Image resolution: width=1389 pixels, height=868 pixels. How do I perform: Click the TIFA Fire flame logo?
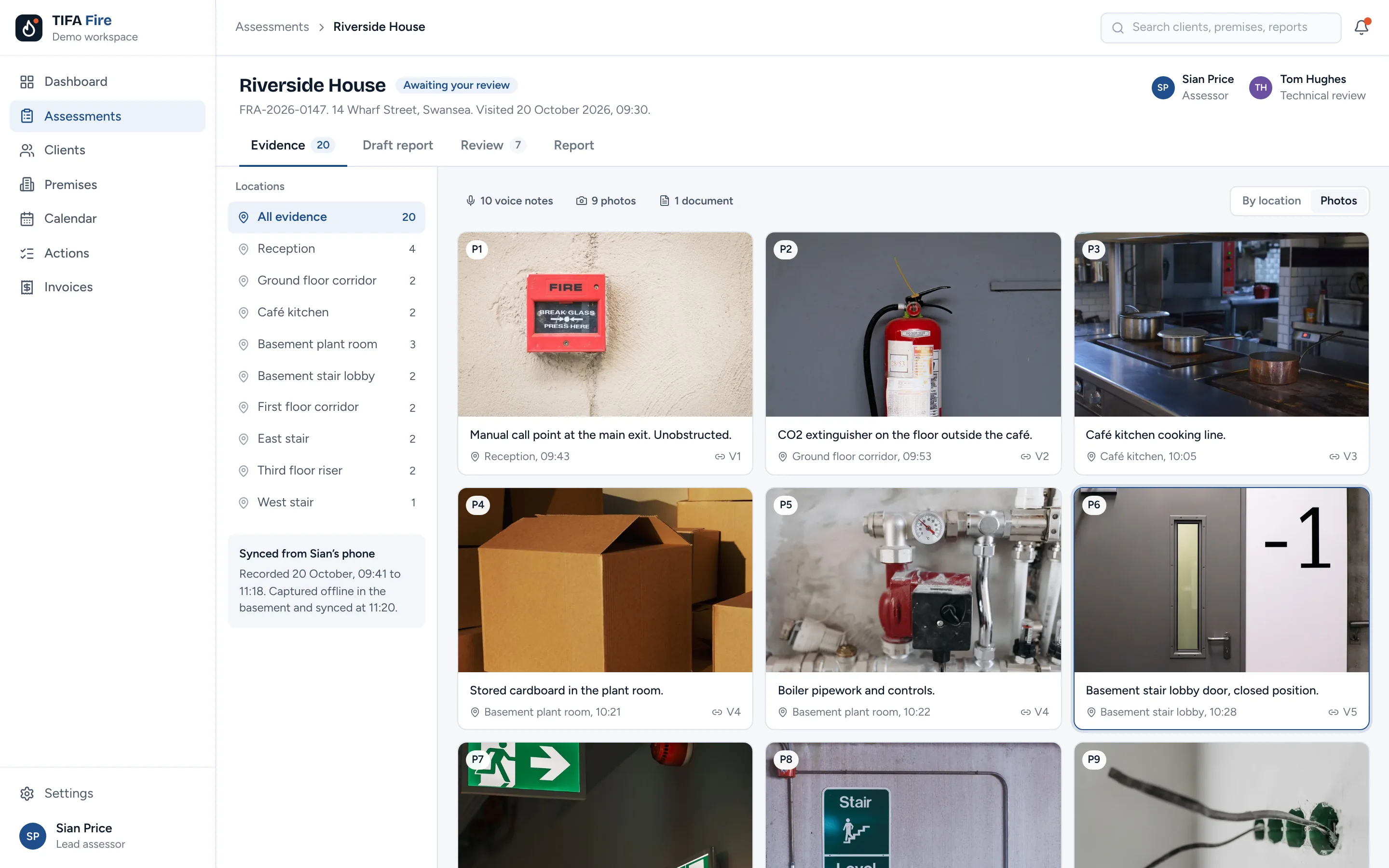(29, 27)
